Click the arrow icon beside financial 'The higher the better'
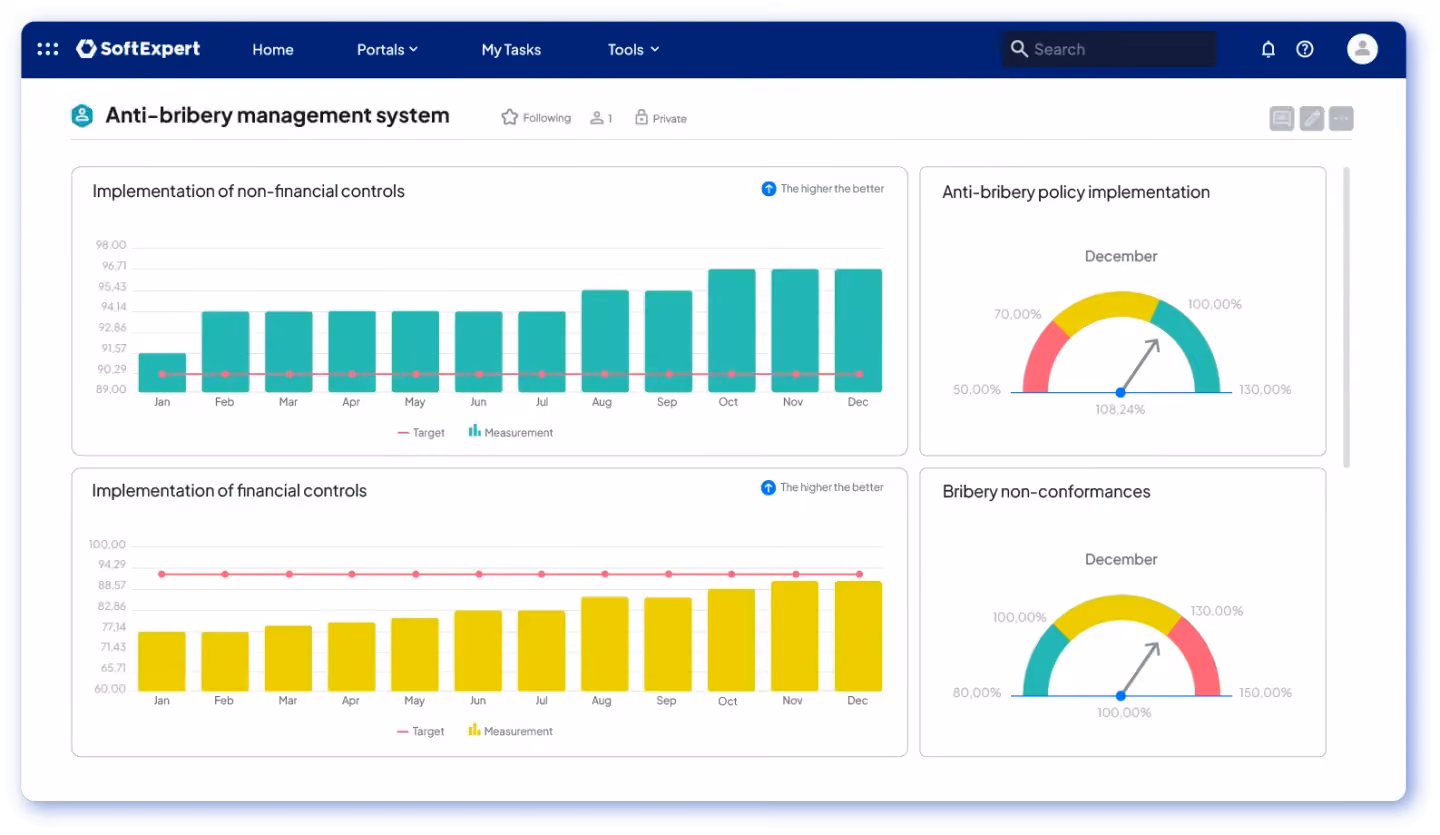This screenshot has width=1440, height=835. (768, 488)
